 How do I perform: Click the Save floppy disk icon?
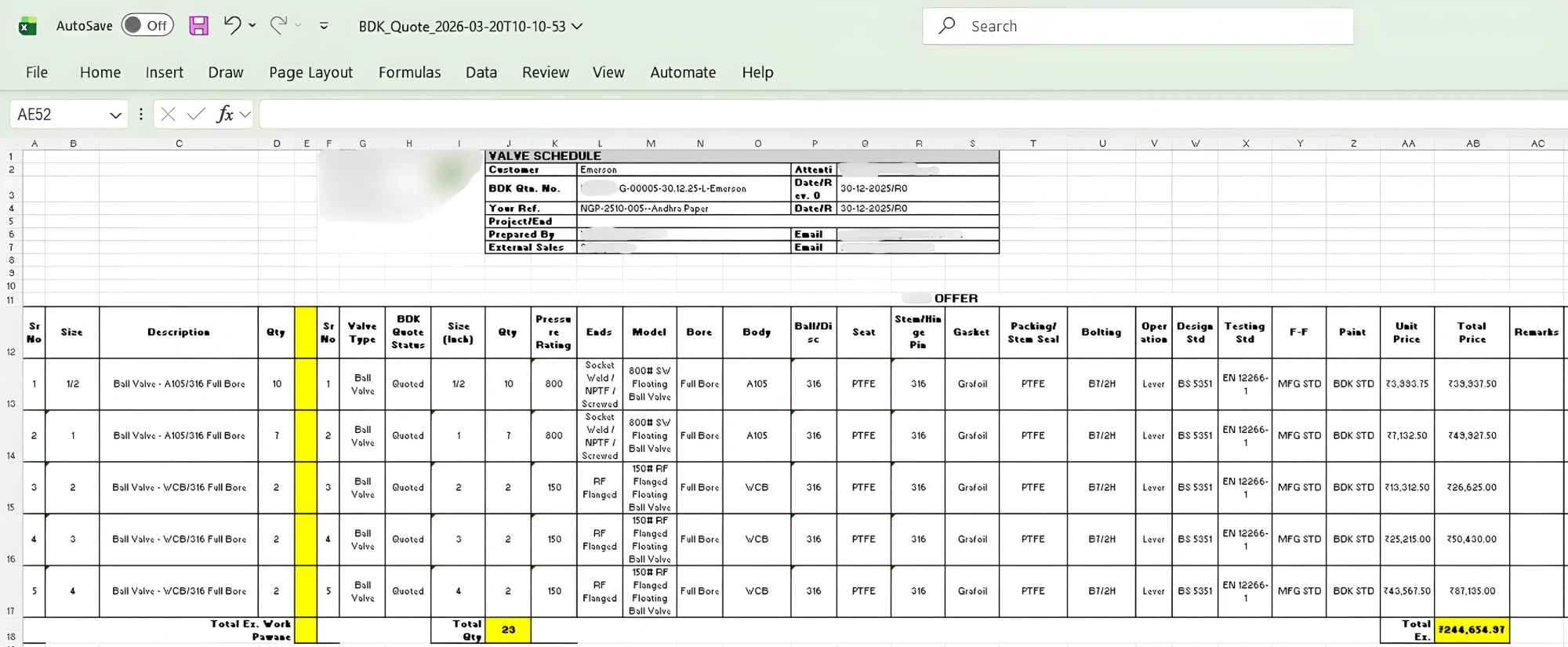(x=199, y=26)
